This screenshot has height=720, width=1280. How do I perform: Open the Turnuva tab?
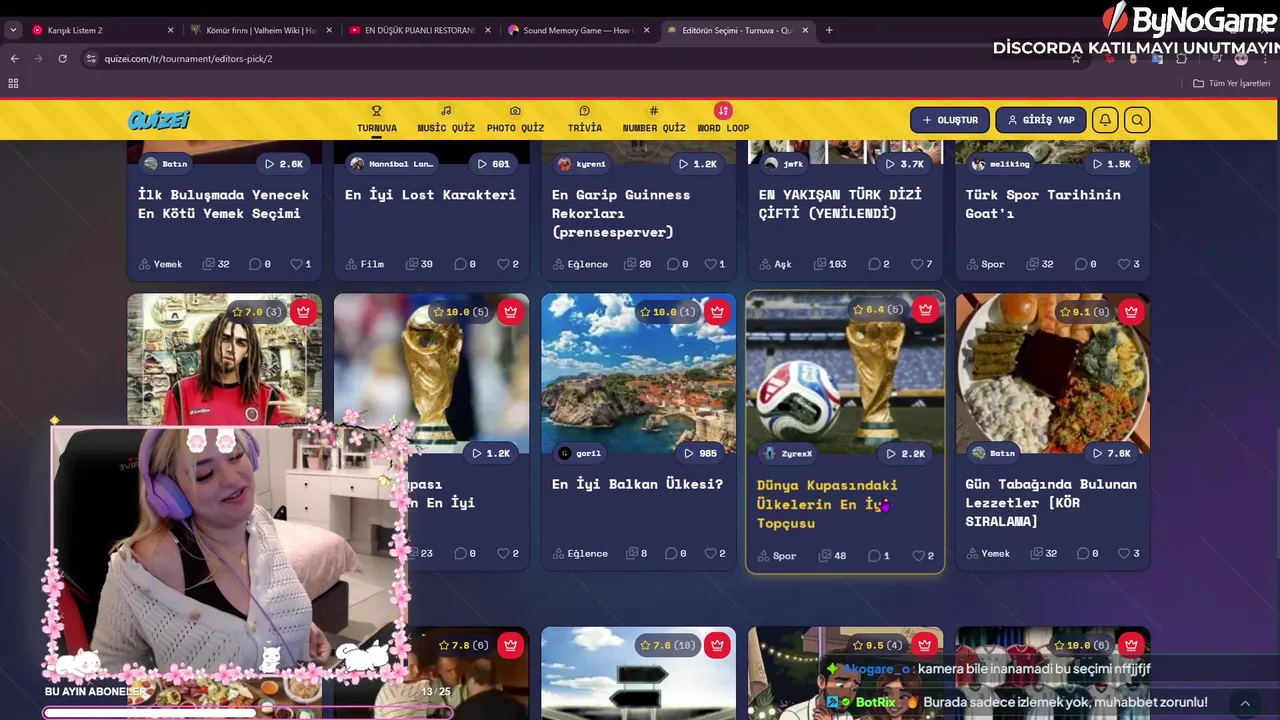click(x=377, y=119)
